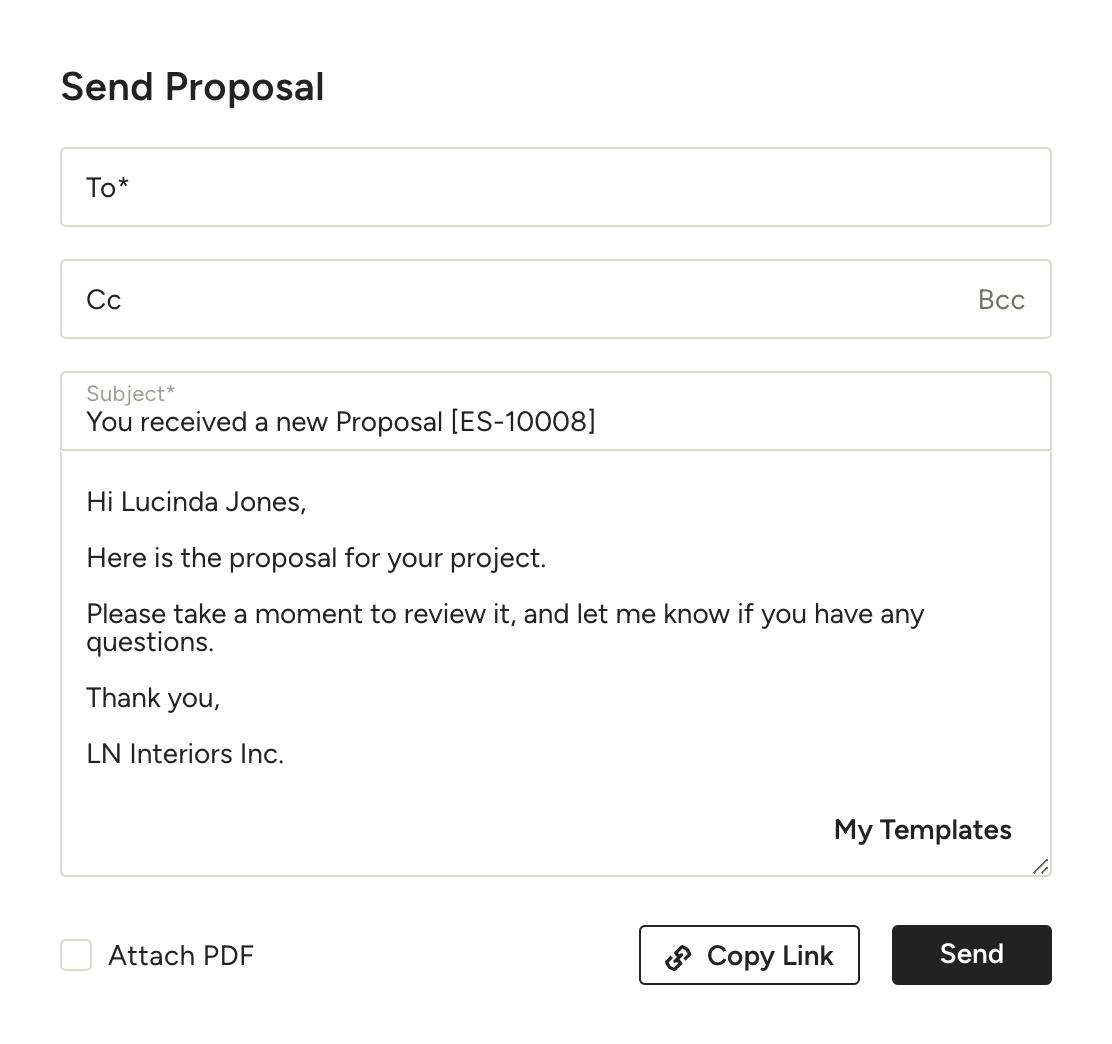Select the link glyph inside the Copy Link button

pyautogui.click(x=678, y=955)
